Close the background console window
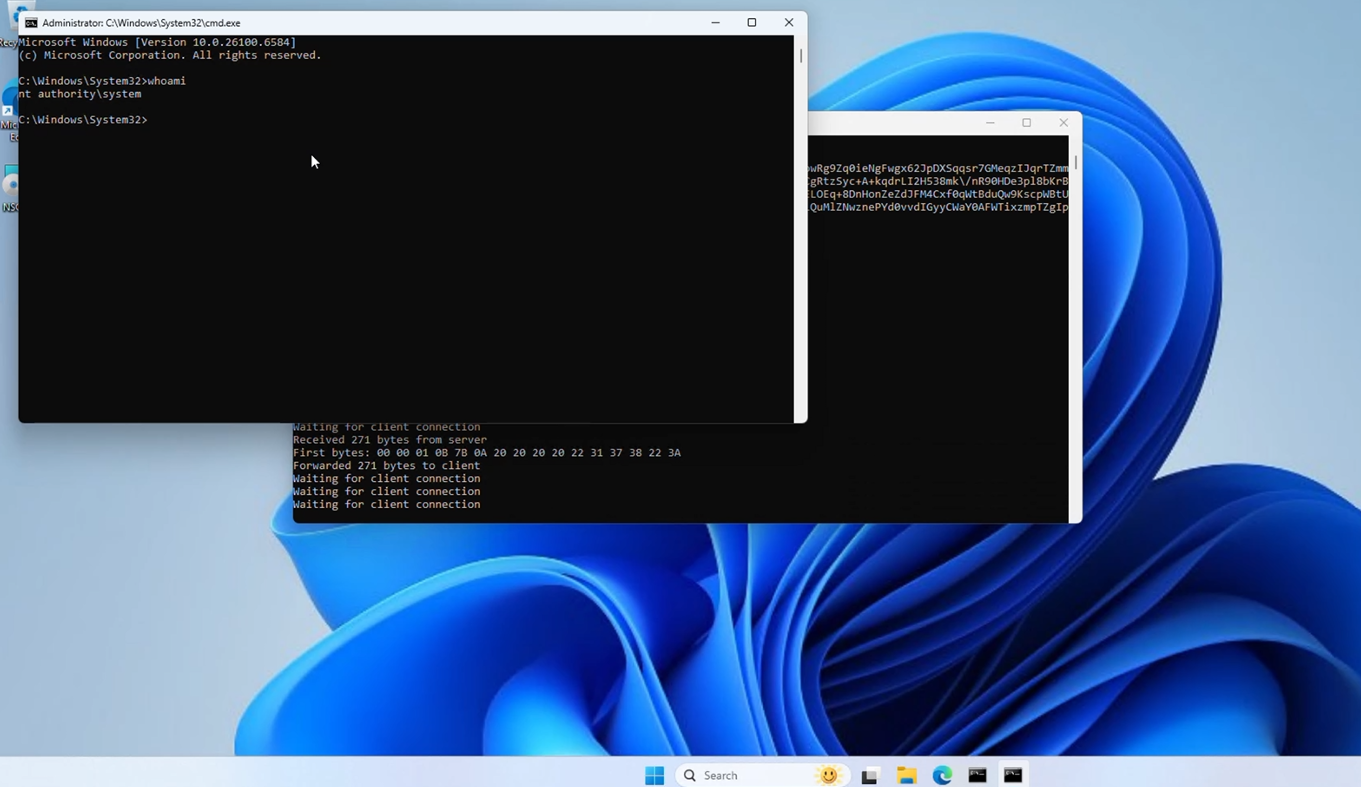The image size is (1361, 787). pos(1064,123)
